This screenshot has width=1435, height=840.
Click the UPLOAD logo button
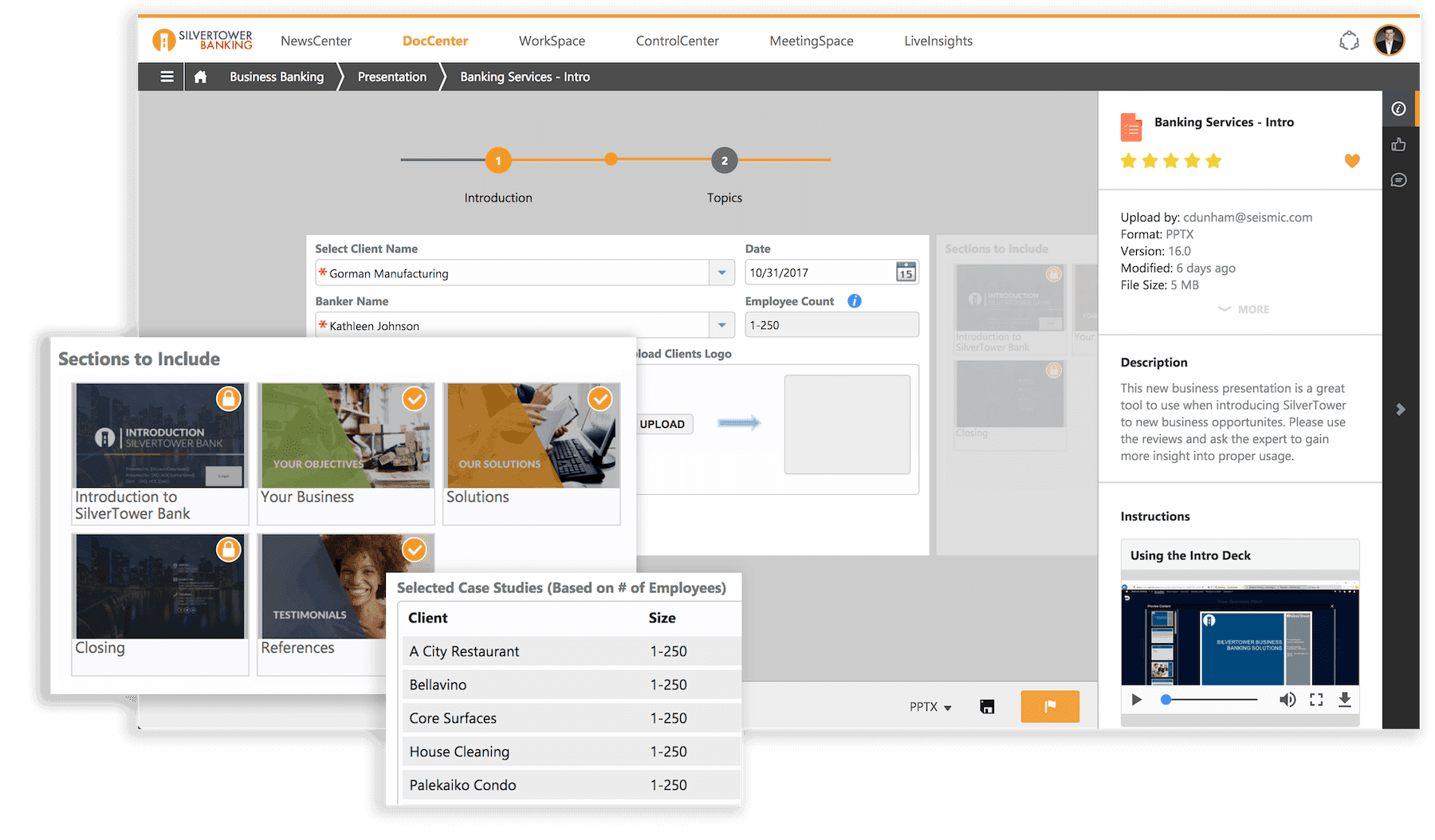(662, 424)
